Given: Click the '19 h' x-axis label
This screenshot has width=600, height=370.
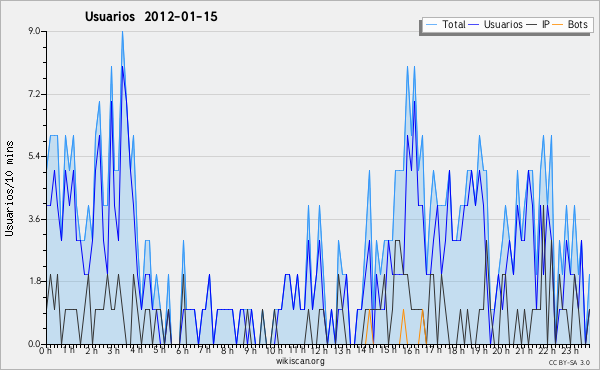Looking at the screenshot, I should (x=479, y=351).
